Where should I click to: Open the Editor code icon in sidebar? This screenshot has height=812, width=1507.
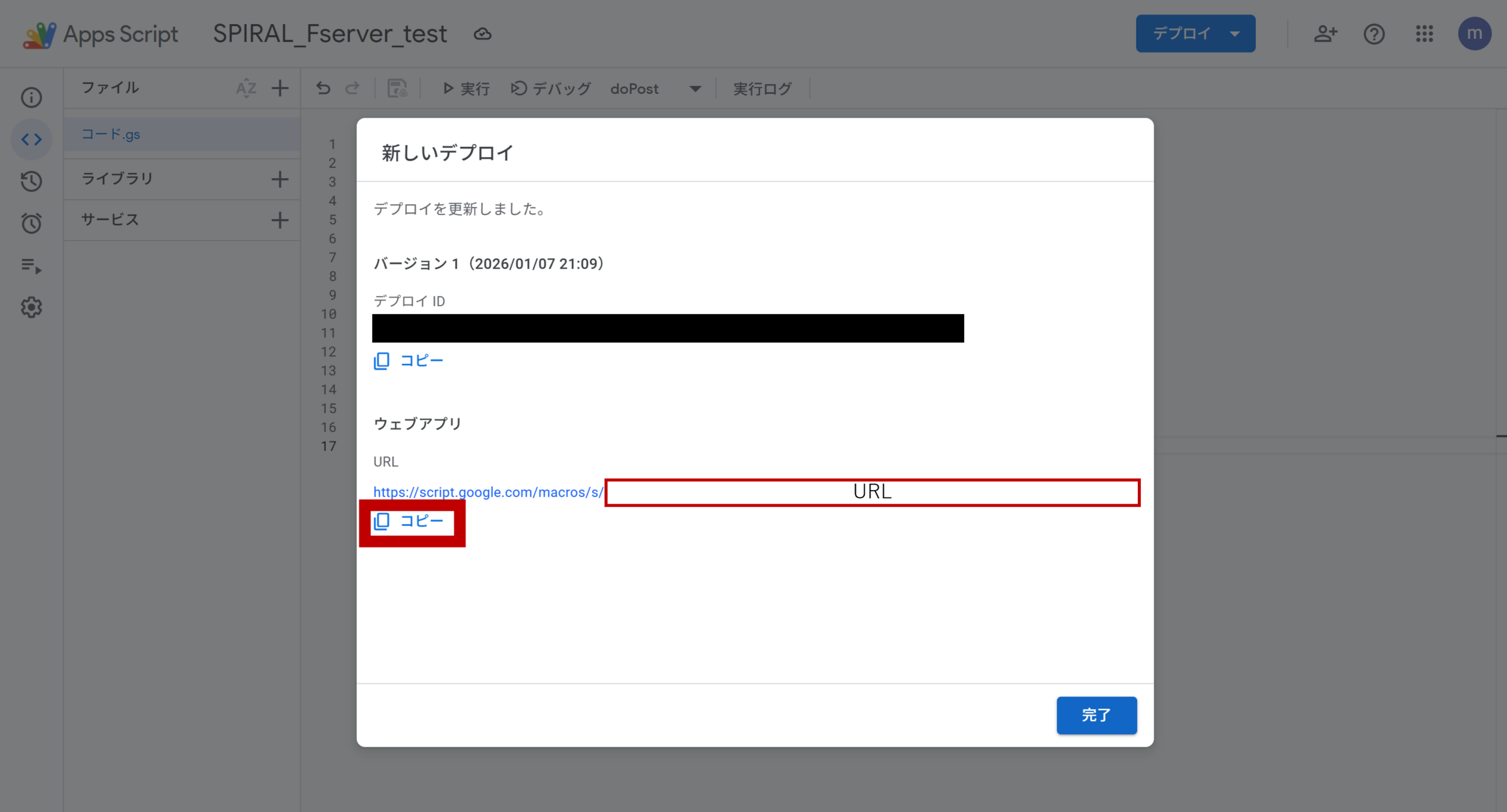(x=31, y=139)
